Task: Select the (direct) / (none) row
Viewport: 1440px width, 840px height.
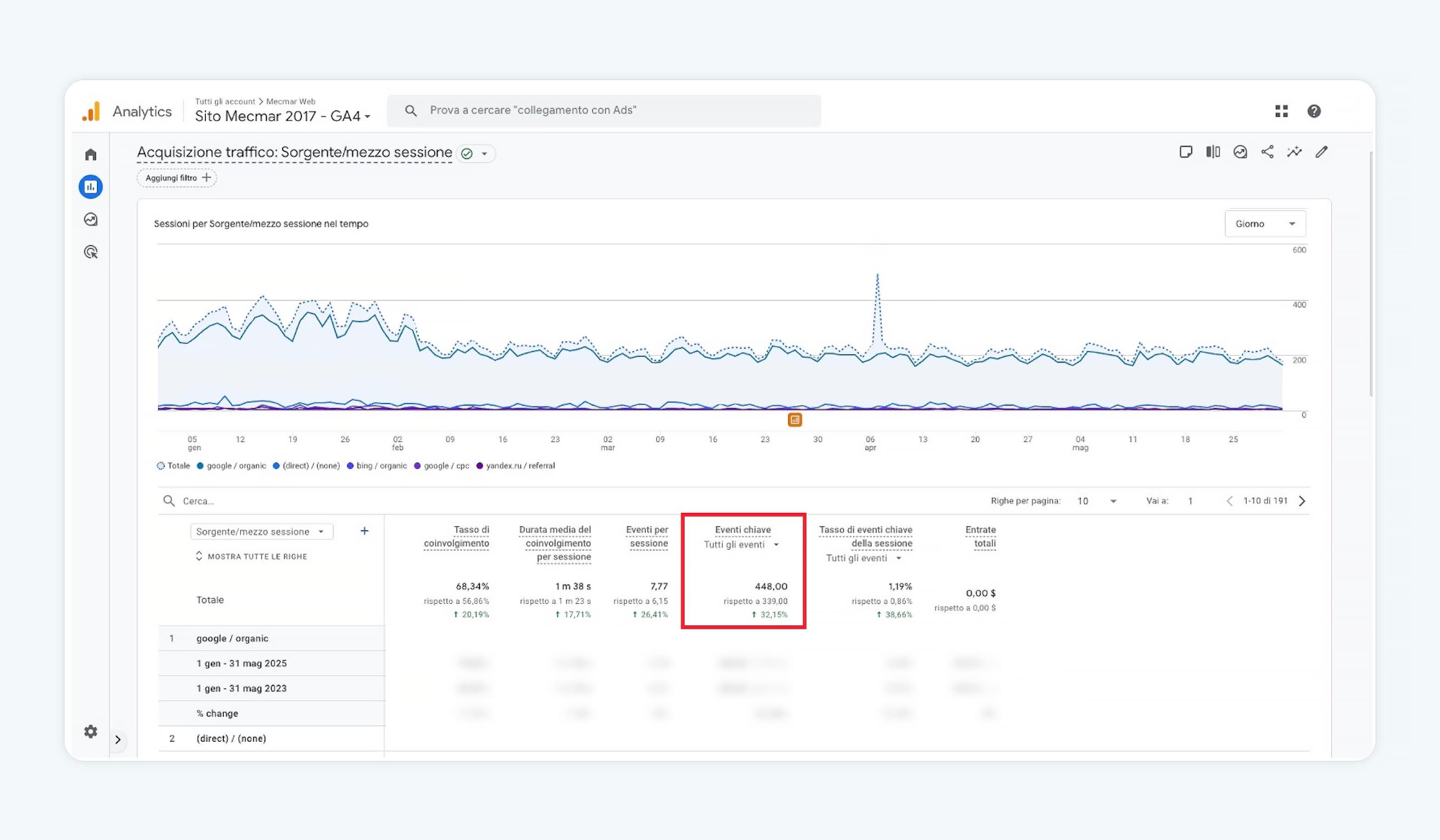Action: click(272, 738)
